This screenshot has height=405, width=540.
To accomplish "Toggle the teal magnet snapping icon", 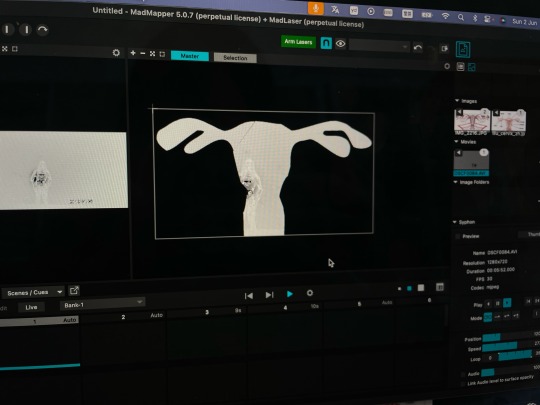I will tap(326, 43).
